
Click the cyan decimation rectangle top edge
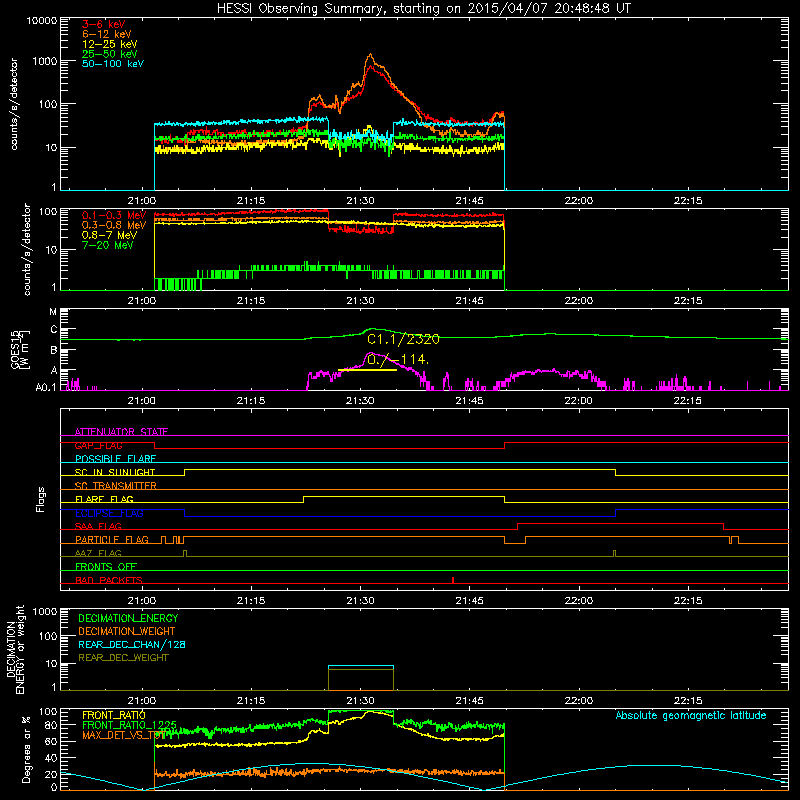(x=361, y=666)
